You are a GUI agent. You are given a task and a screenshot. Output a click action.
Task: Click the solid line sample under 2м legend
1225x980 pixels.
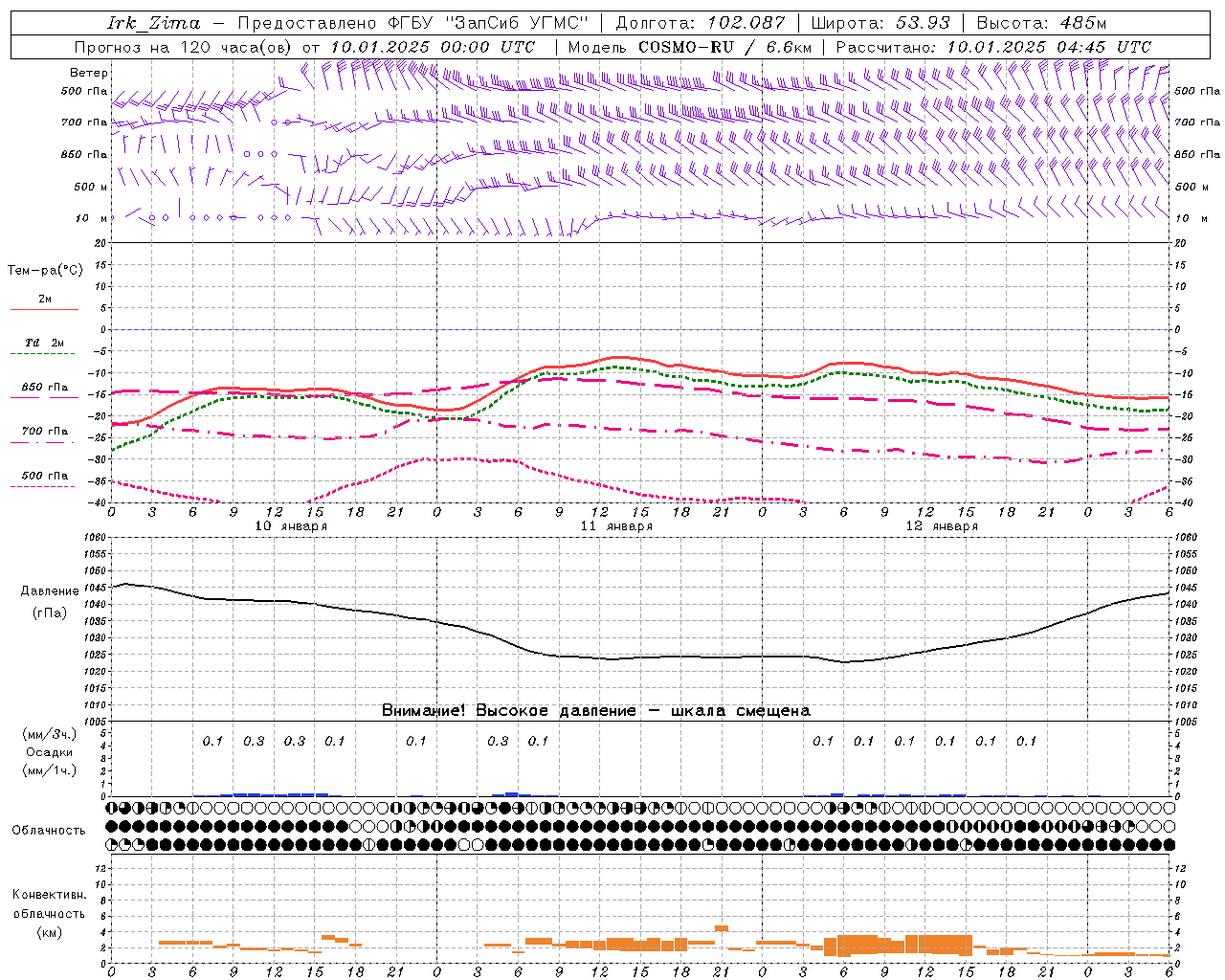pyautogui.click(x=44, y=310)
